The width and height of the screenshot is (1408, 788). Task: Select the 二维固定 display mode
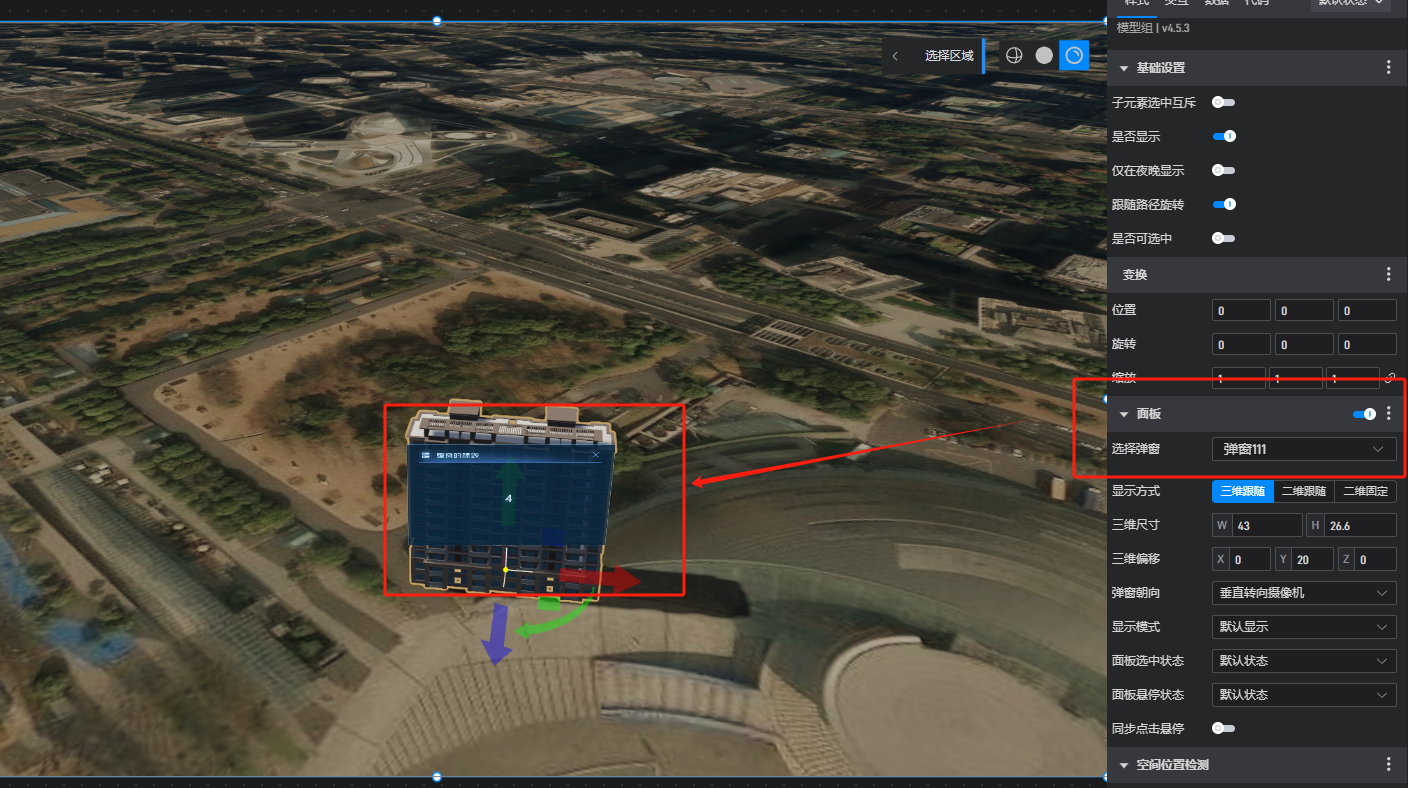tap(1366, 491)
